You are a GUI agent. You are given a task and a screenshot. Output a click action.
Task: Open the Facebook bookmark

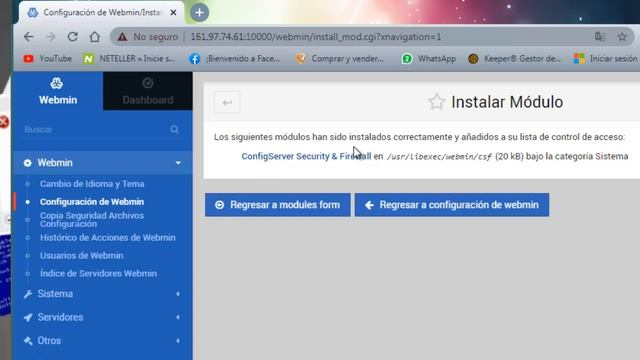(x=235, y=59)
